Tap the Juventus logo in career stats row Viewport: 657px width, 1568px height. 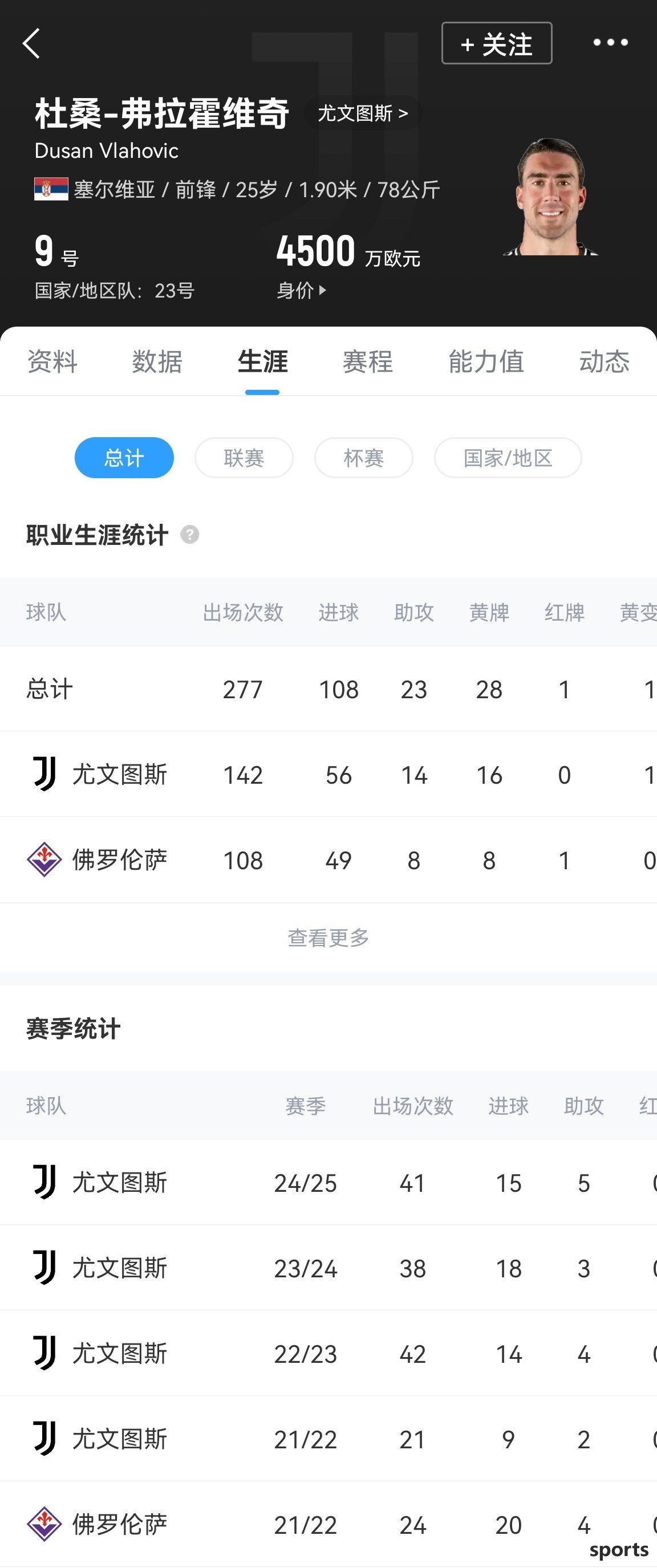click(44, 774)
